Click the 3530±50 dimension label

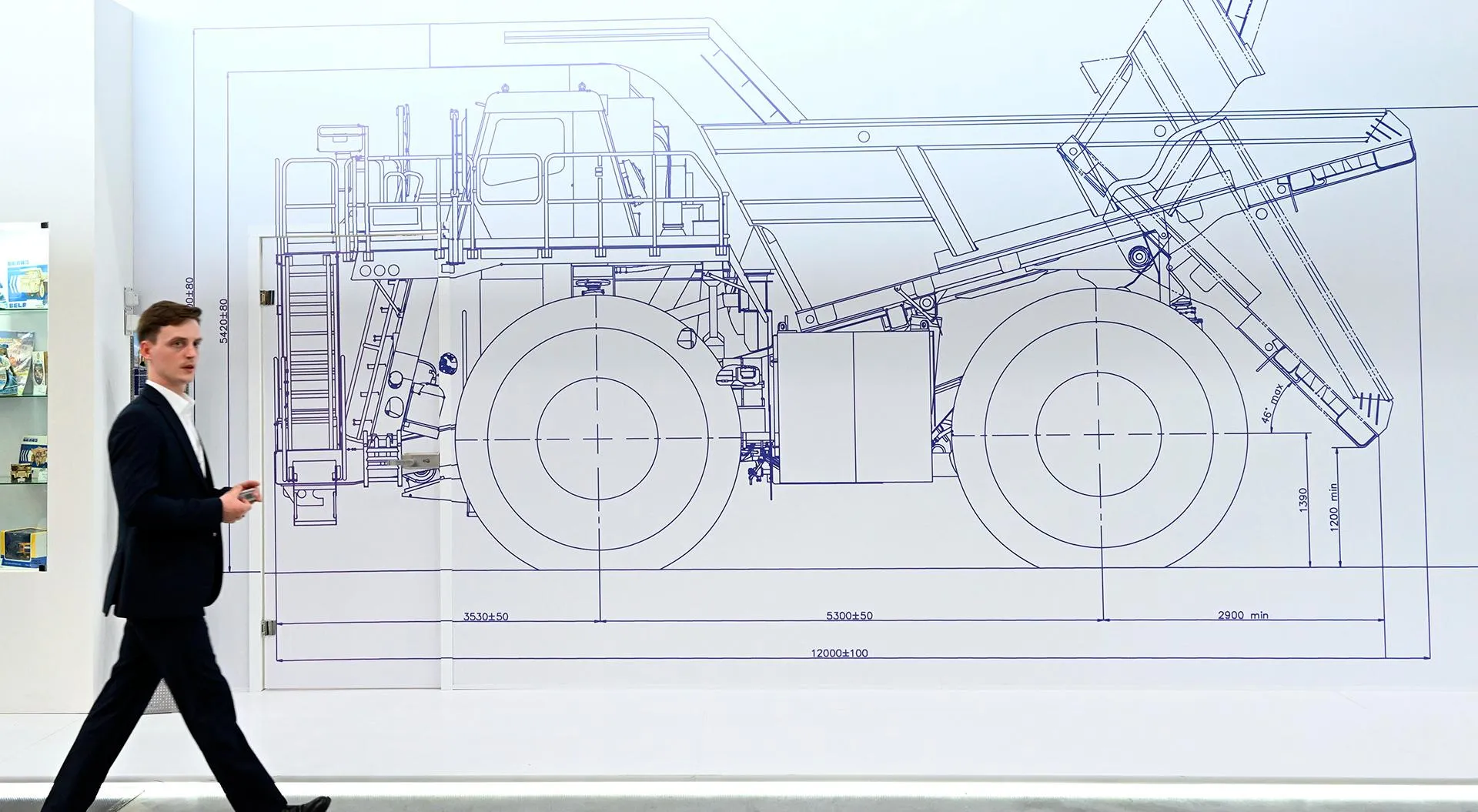(486, 617)
